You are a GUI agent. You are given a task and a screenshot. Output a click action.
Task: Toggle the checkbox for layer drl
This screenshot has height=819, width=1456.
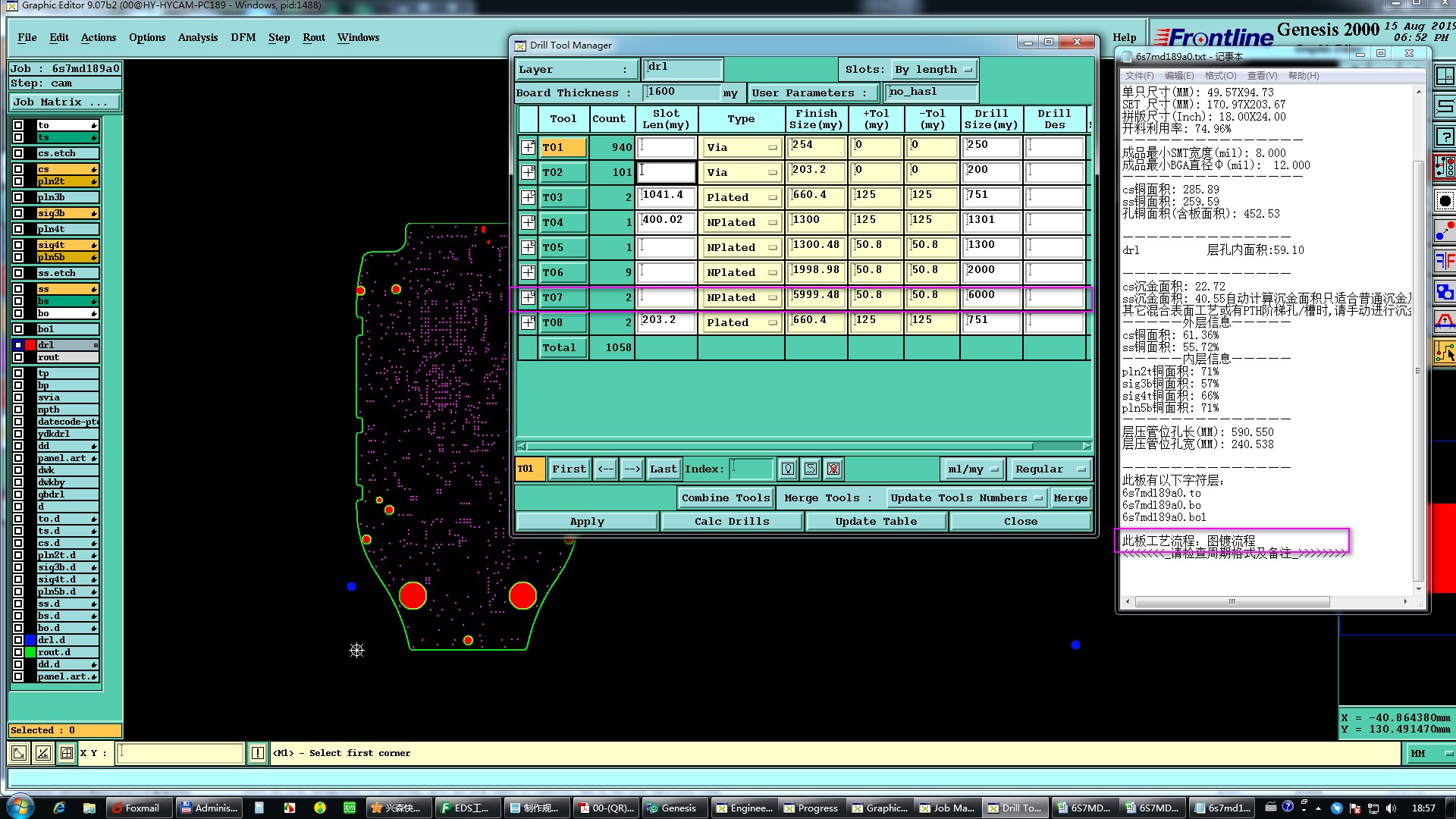18,345
